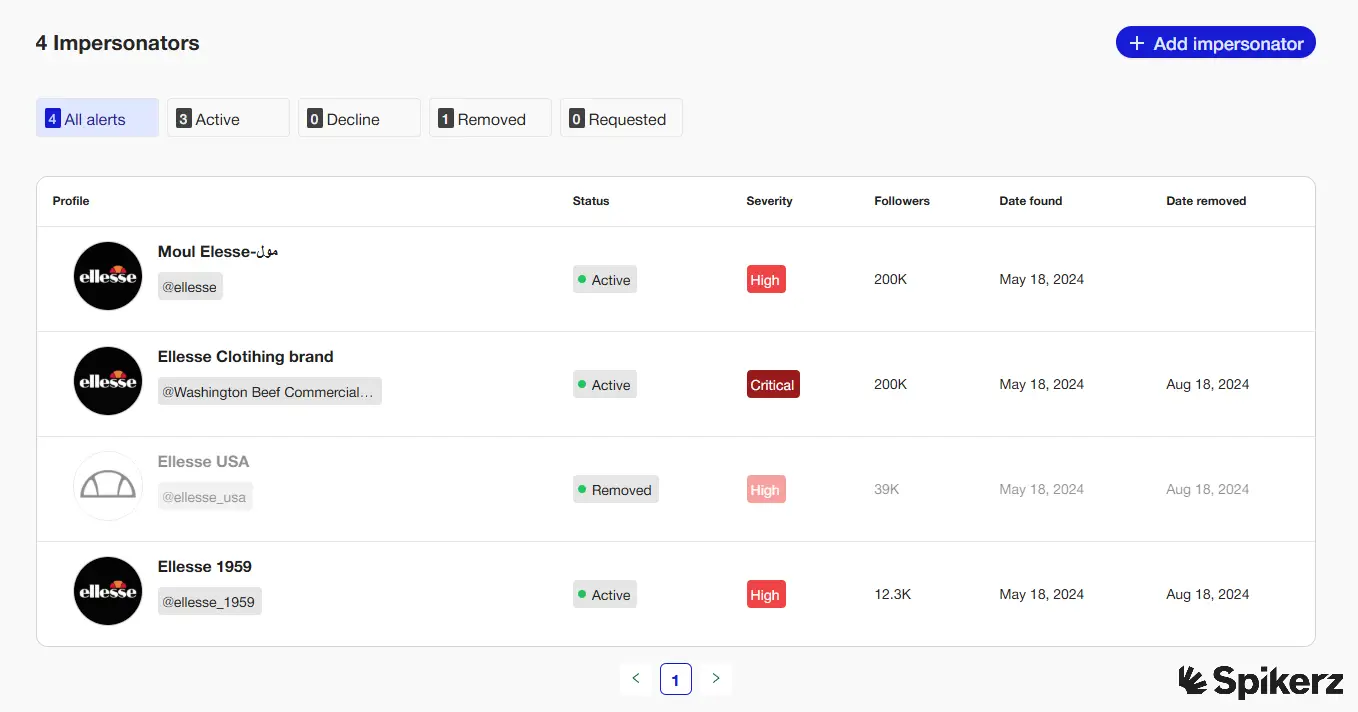Viewport: 1358px width, 712px height.
Task: Click May 18, 2024 in the Moul Elesse row
Action: [x=1042, y=279]
